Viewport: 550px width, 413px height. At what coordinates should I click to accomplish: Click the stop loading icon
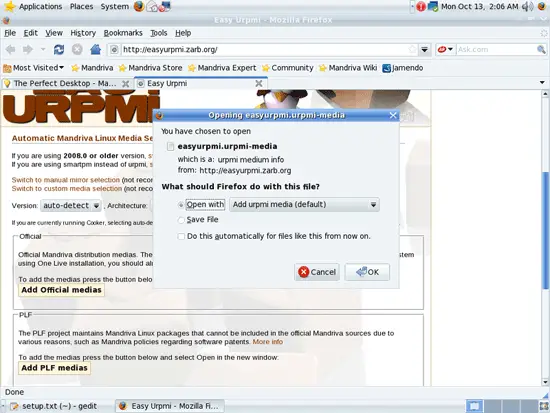pos(77,49)
